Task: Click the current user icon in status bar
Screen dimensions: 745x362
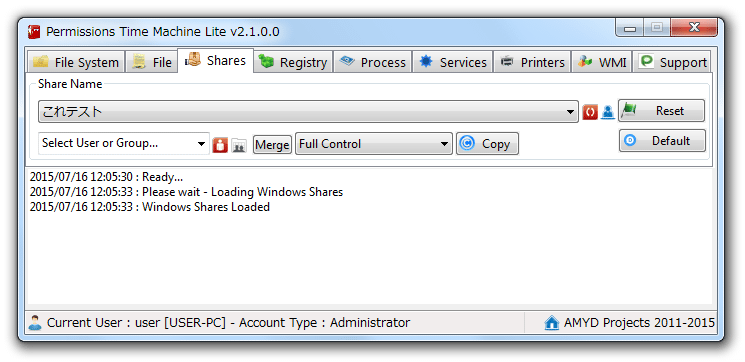Action: click(x=35, y=322)
